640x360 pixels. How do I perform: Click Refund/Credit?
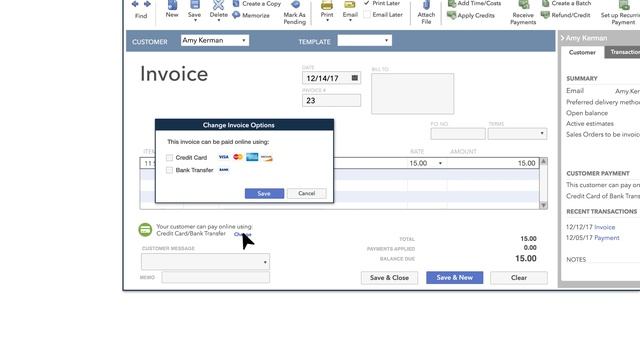565,15
